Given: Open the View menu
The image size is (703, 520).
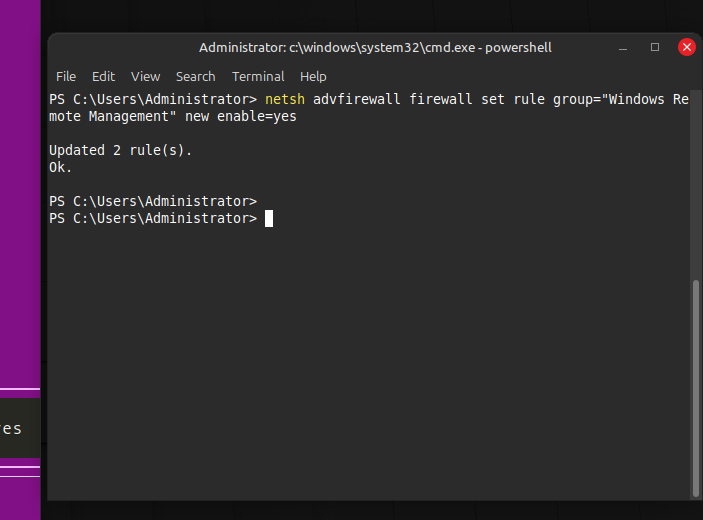Looking at the screenshot, I should [x=145, y=76].
